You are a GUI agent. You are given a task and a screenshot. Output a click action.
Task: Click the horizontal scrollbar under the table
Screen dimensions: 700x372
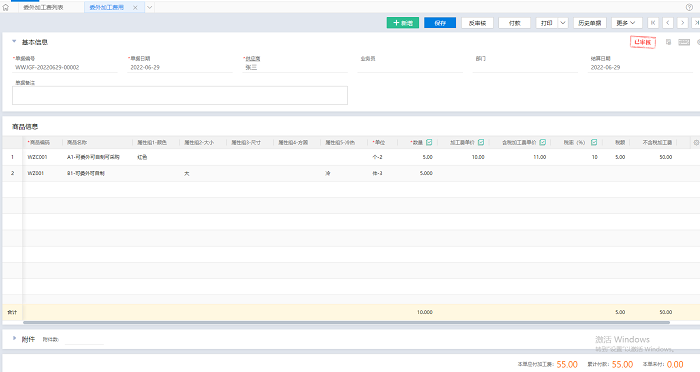pyautogui.click(x=346, y=322)
